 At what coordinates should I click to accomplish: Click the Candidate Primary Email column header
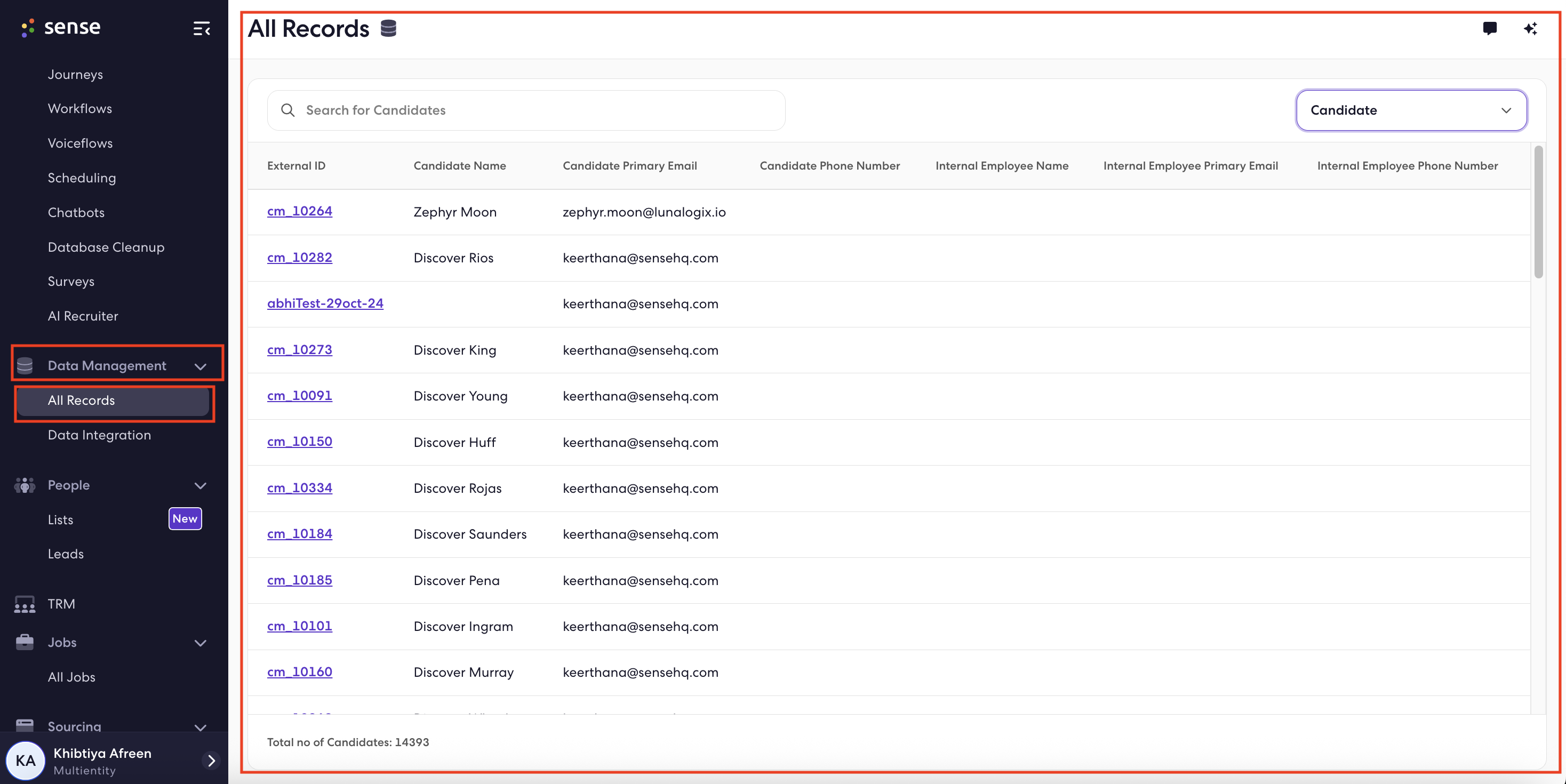pos(630,165)
